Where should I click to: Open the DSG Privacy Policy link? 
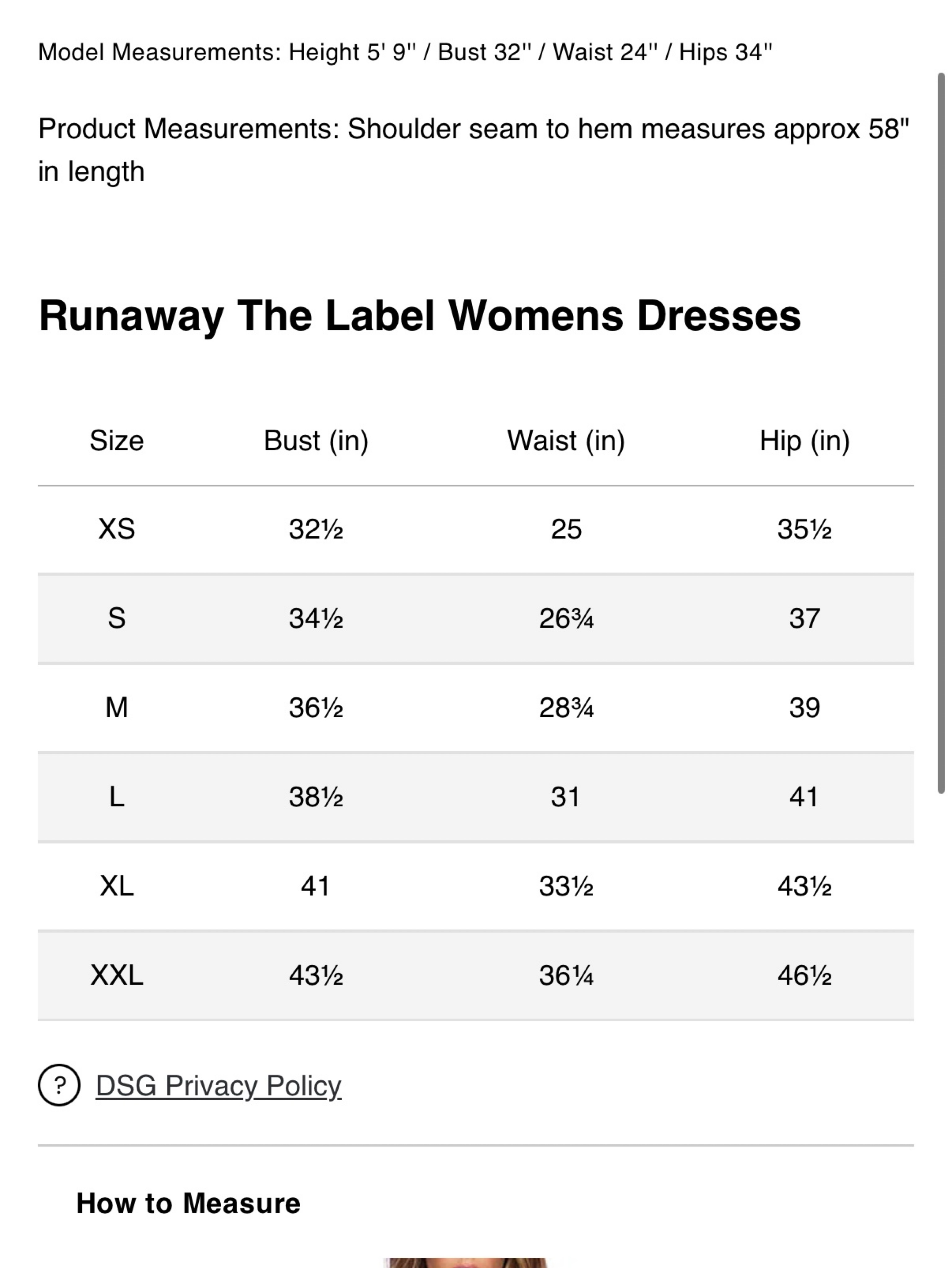click(218, 1086)
